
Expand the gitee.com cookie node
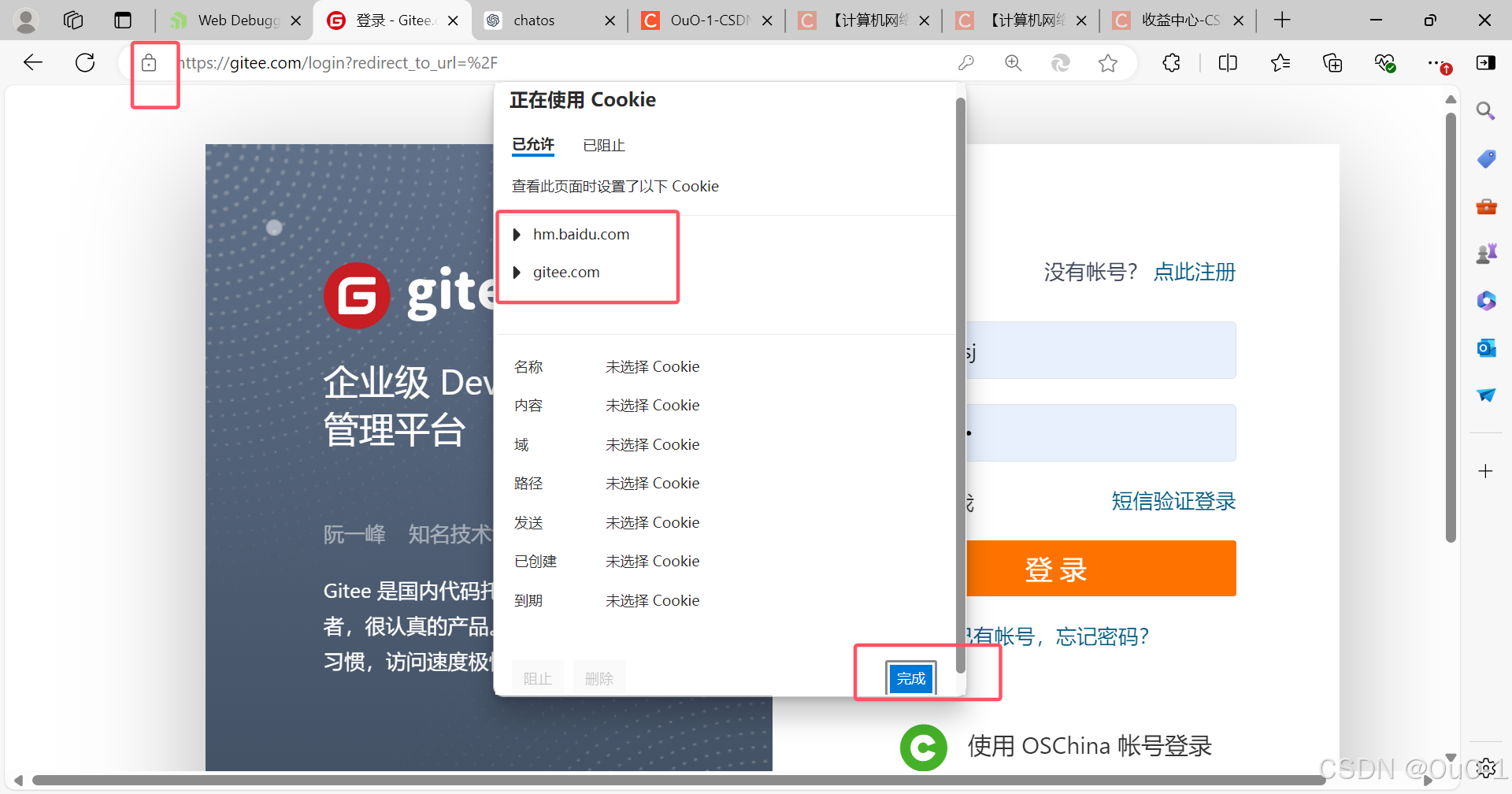click(x=517, y=273)
